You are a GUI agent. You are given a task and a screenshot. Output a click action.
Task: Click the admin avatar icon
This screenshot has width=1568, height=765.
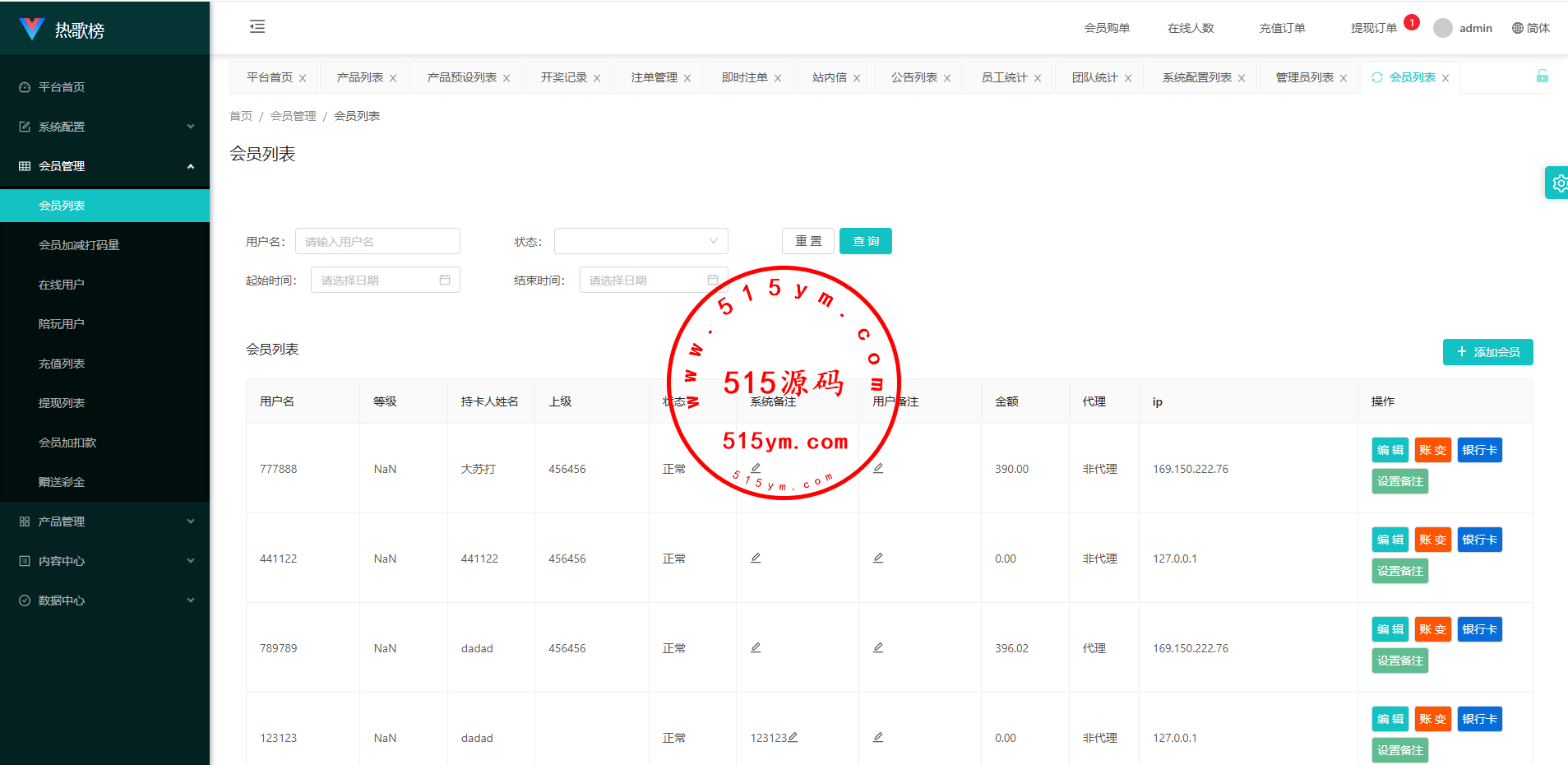pos(1443,28)
